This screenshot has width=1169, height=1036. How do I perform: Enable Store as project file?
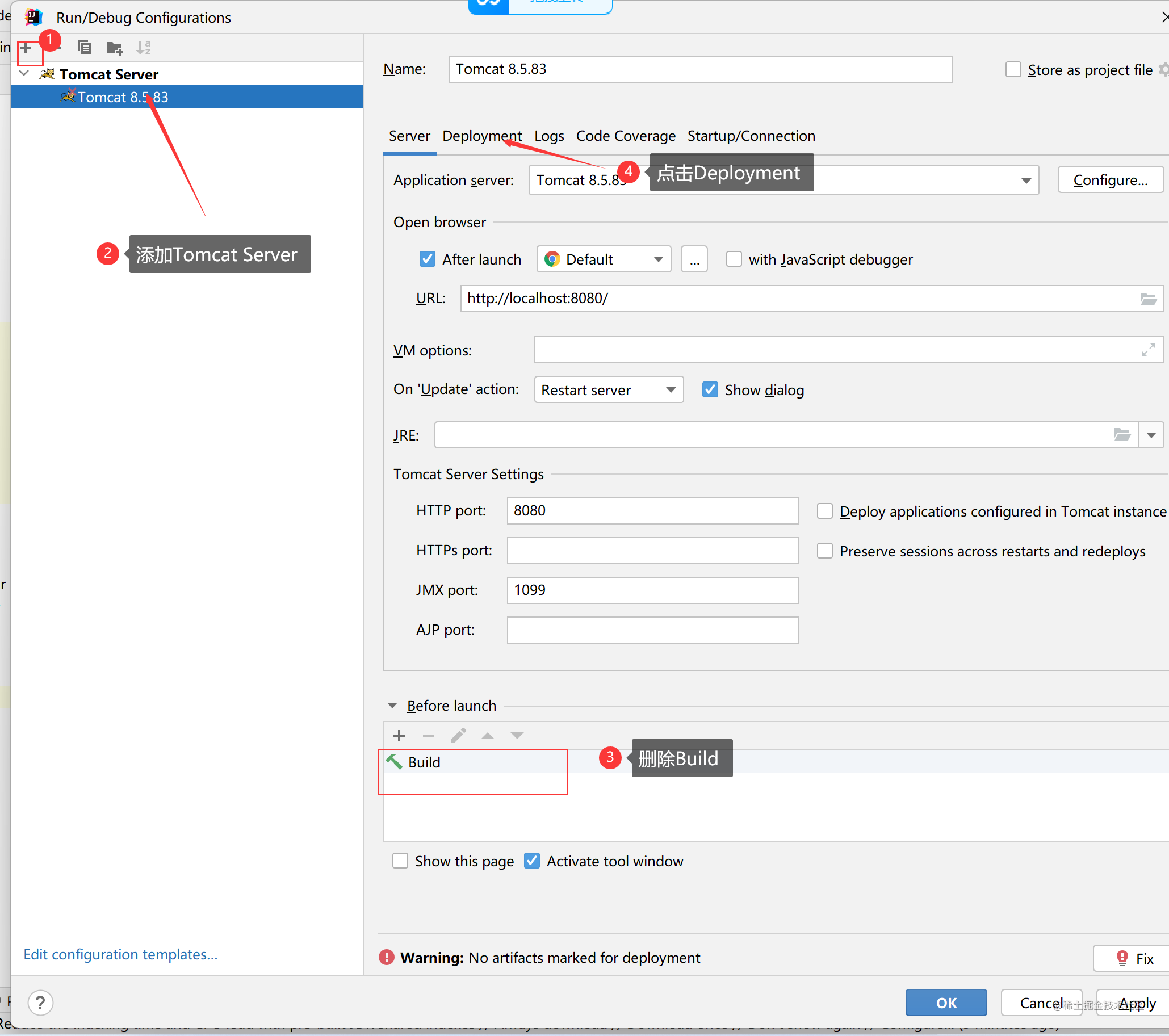(1013, 70)
